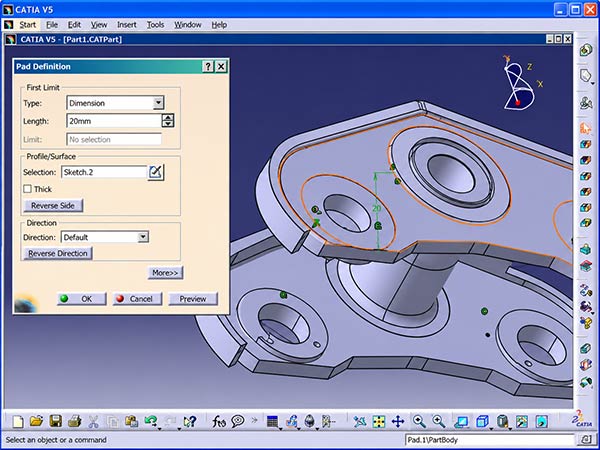Expand the Undo history dropdown arrow
Screen dimensions: 600x450
pos(159,428)
